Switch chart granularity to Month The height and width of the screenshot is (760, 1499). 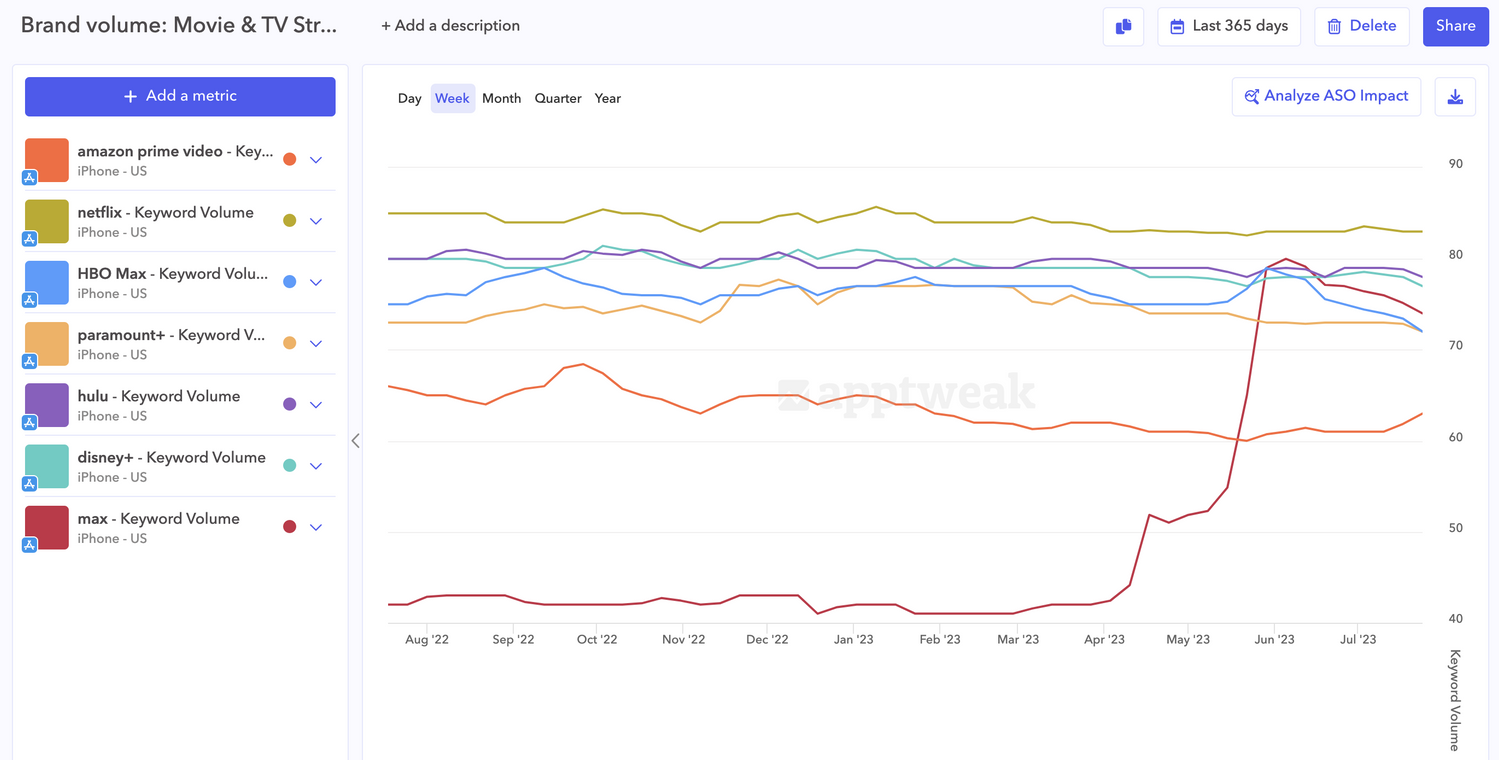pyautogui.click(x=501, y=98)
